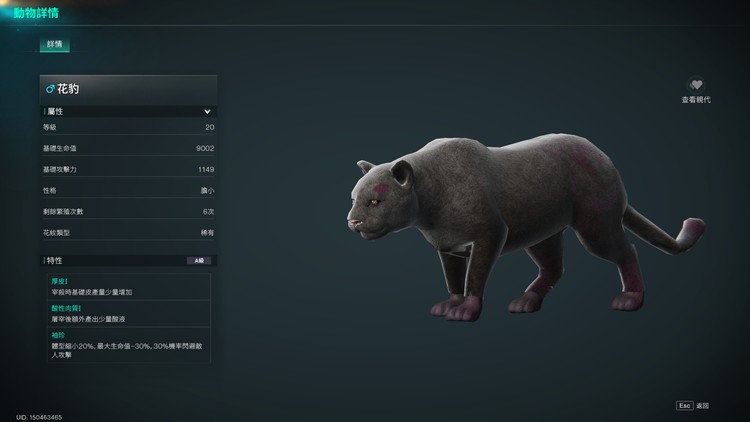Click the 基礎攻擊力 value 1149
The image size is (750, 422).
[x=206, y=169]
